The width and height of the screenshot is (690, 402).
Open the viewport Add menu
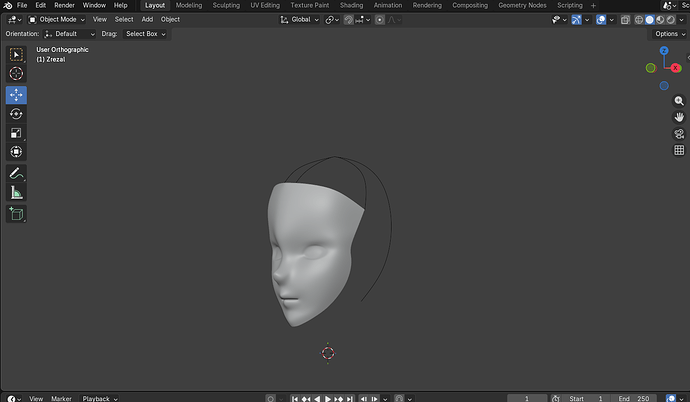(147, 20)
